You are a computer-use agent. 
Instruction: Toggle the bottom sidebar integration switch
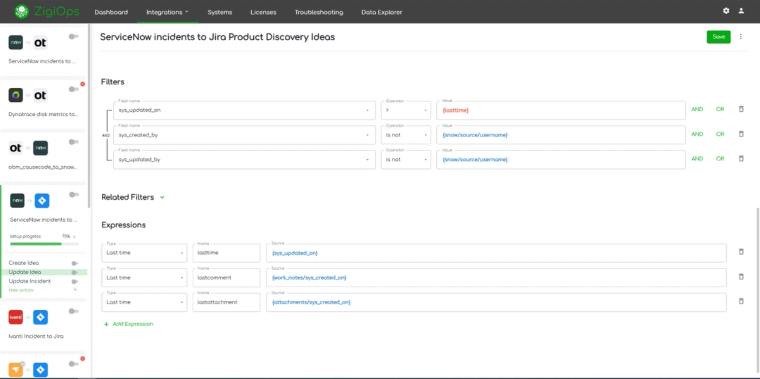[x=74, y=363]
